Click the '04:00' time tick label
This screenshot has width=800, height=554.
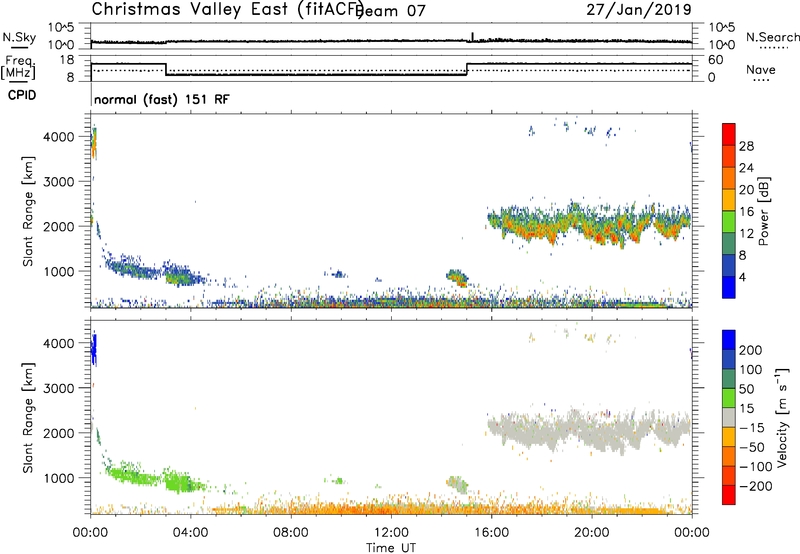pyautogui.click(x=190, y=533)
